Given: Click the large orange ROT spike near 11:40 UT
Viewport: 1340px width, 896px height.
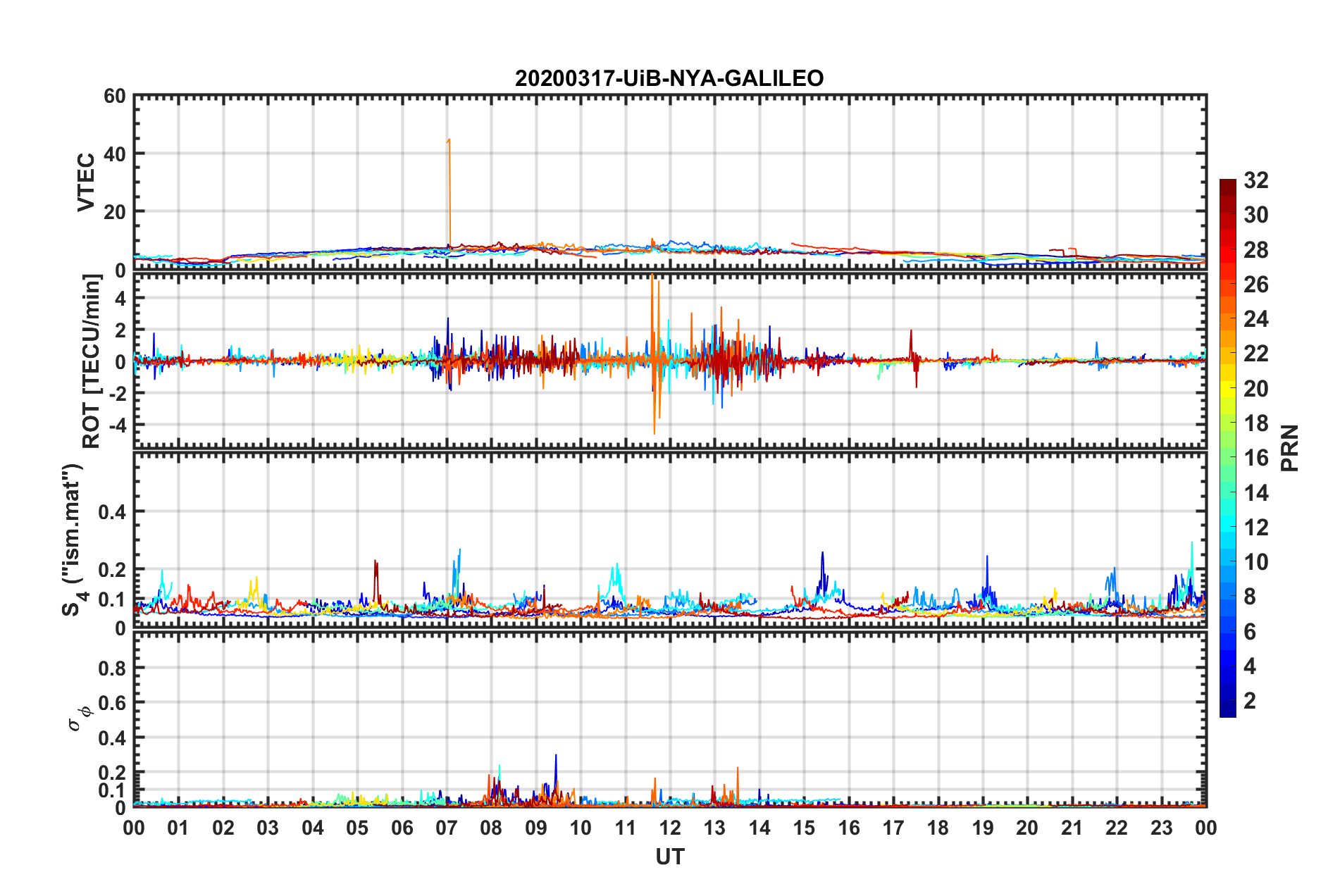Looking at the screenshot, I should [654, 352].
